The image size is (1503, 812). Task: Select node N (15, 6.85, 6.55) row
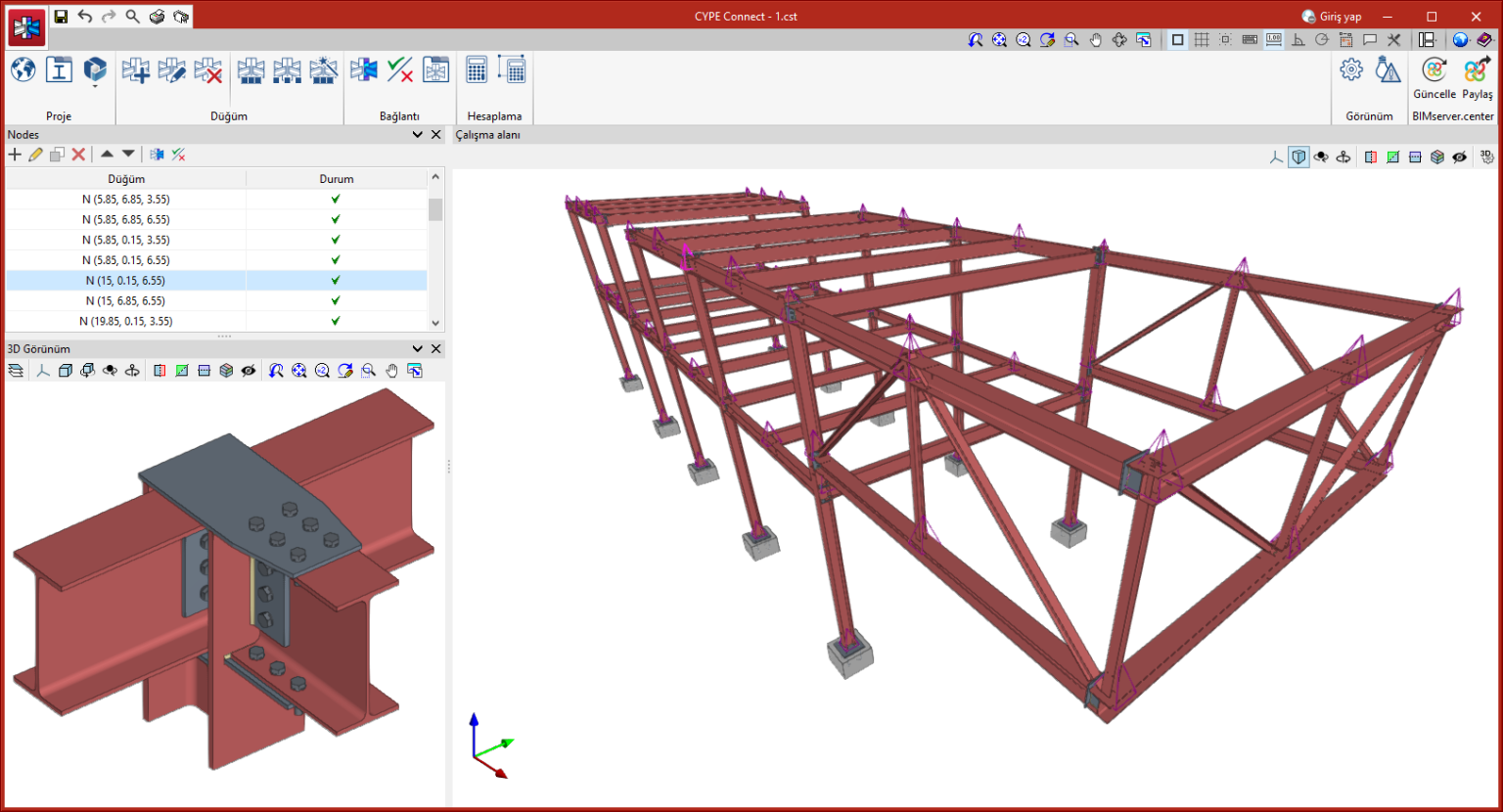click(126, 301)
